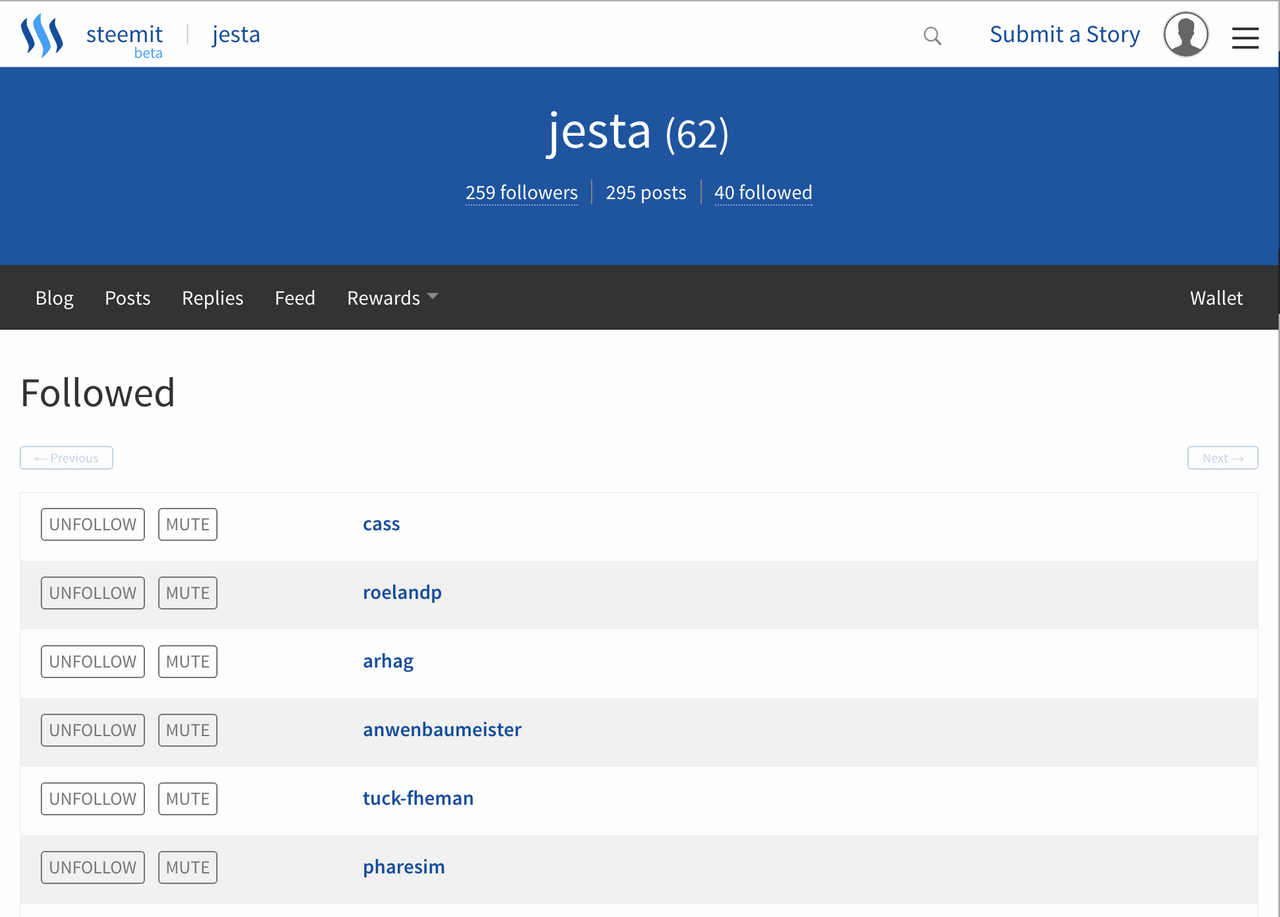Open roelandp profile link
Image resolution: width=1280 pixels, height=917 pixels.
coord(402,593)
